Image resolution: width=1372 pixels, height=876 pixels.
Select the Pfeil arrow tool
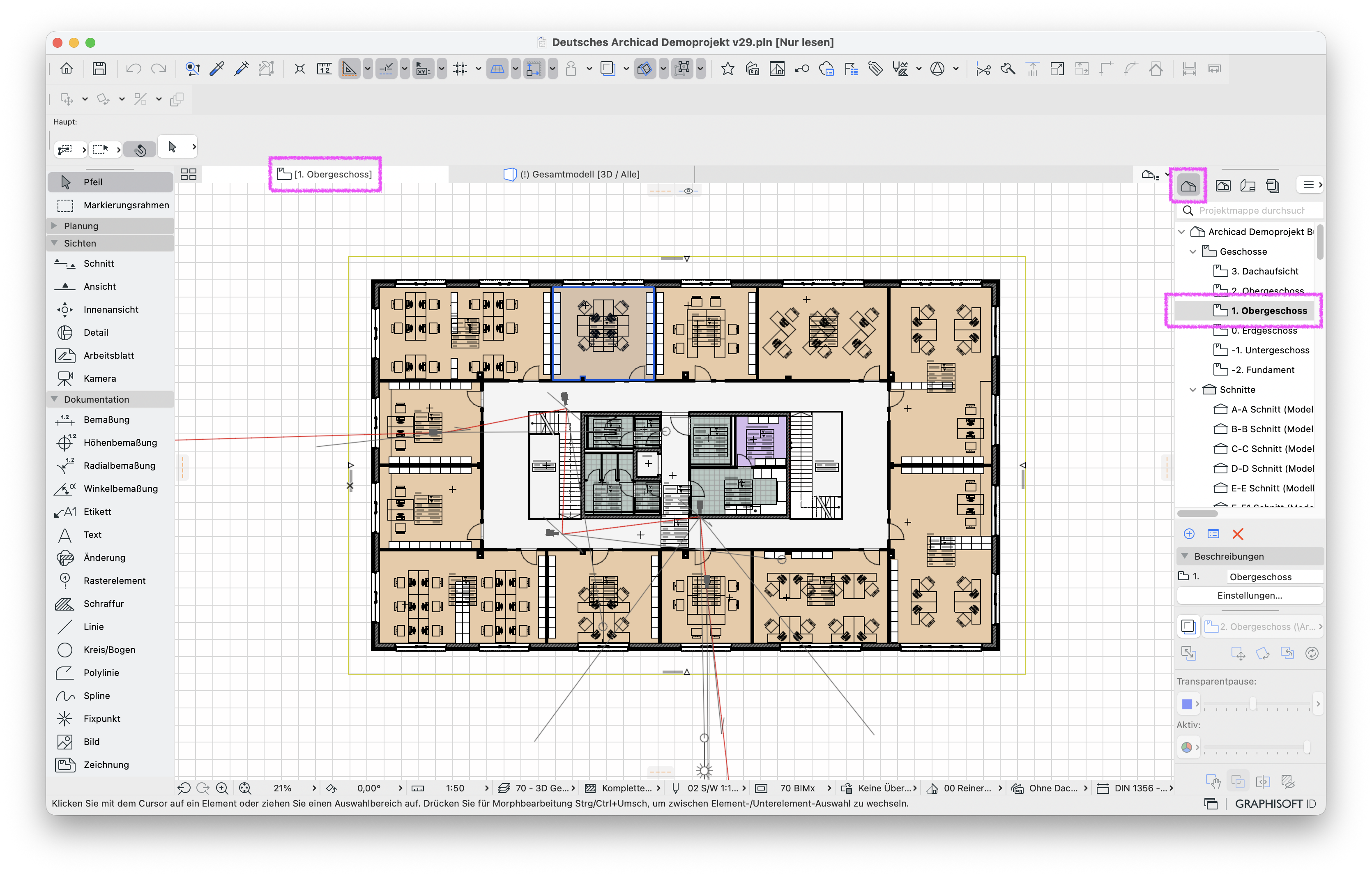pos(110,182)
